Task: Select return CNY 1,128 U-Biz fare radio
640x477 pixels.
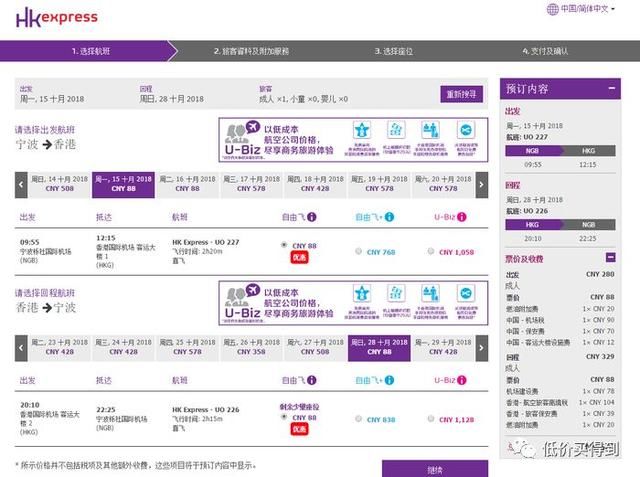Action: (x=431, y=419)
